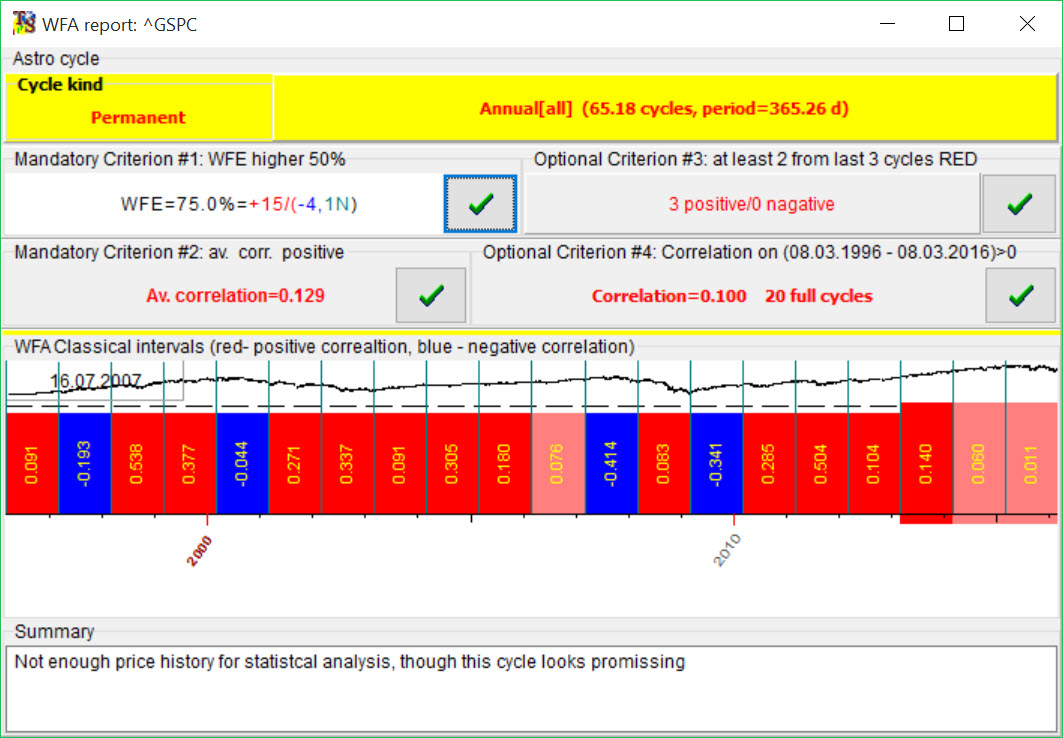This screenshot has height=738, width=1063.
Task: Click the blue -0.193 interval bar
Action: pos(84,463)
